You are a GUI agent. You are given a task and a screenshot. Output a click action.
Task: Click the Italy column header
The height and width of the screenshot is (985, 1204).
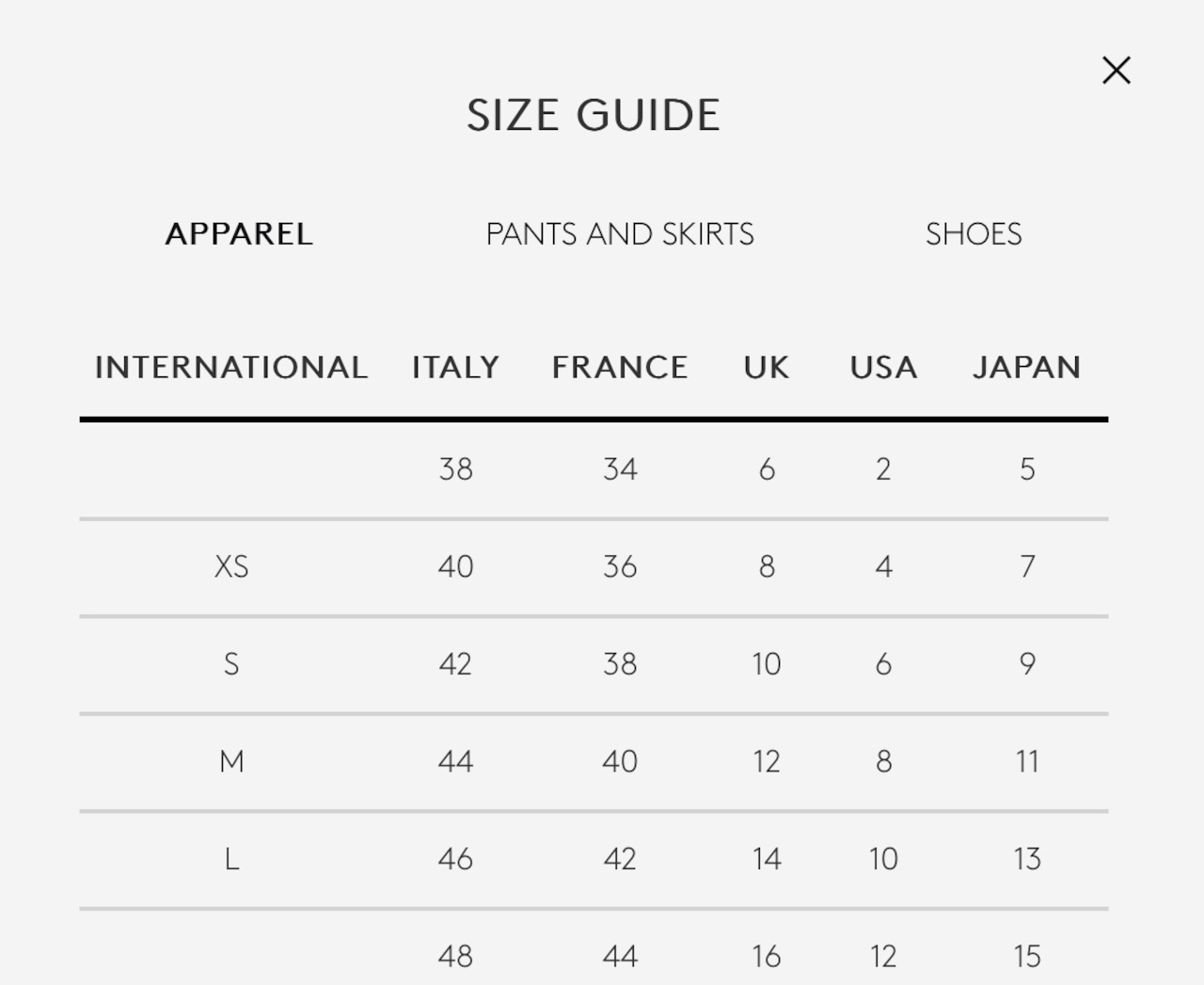[x=455, y=367]
